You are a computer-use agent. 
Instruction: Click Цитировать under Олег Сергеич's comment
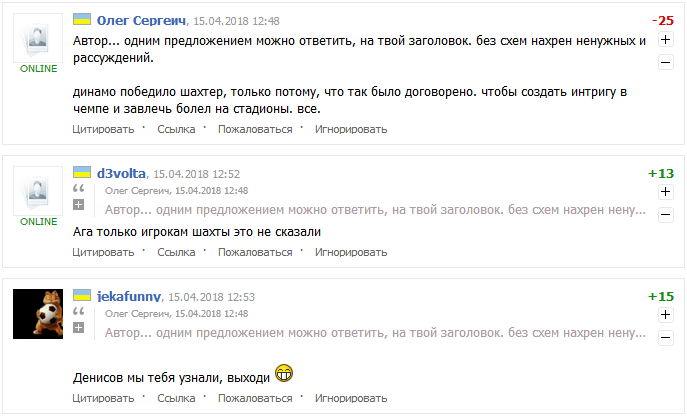(104, 129)
